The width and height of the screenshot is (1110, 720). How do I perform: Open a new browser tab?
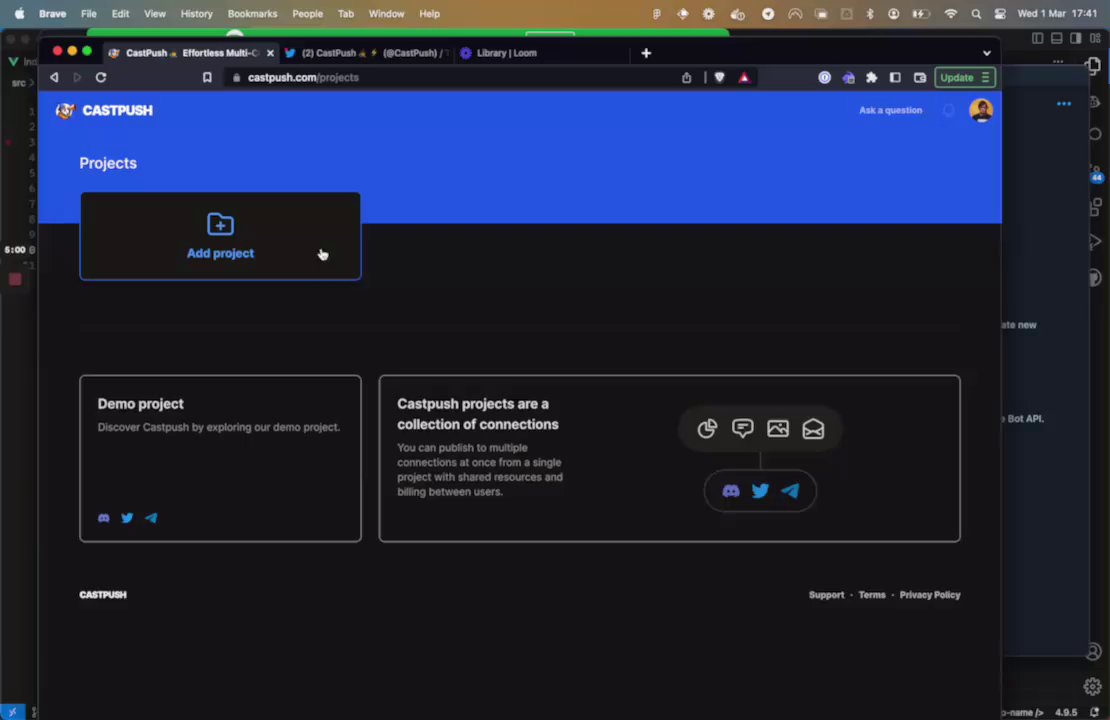click(x=646, y=53)
